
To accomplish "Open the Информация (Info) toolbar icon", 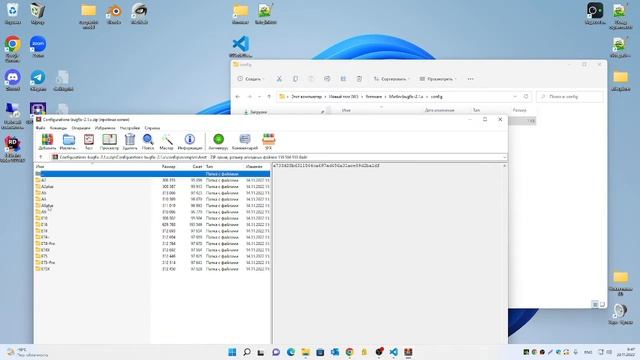I will (190, 140).
